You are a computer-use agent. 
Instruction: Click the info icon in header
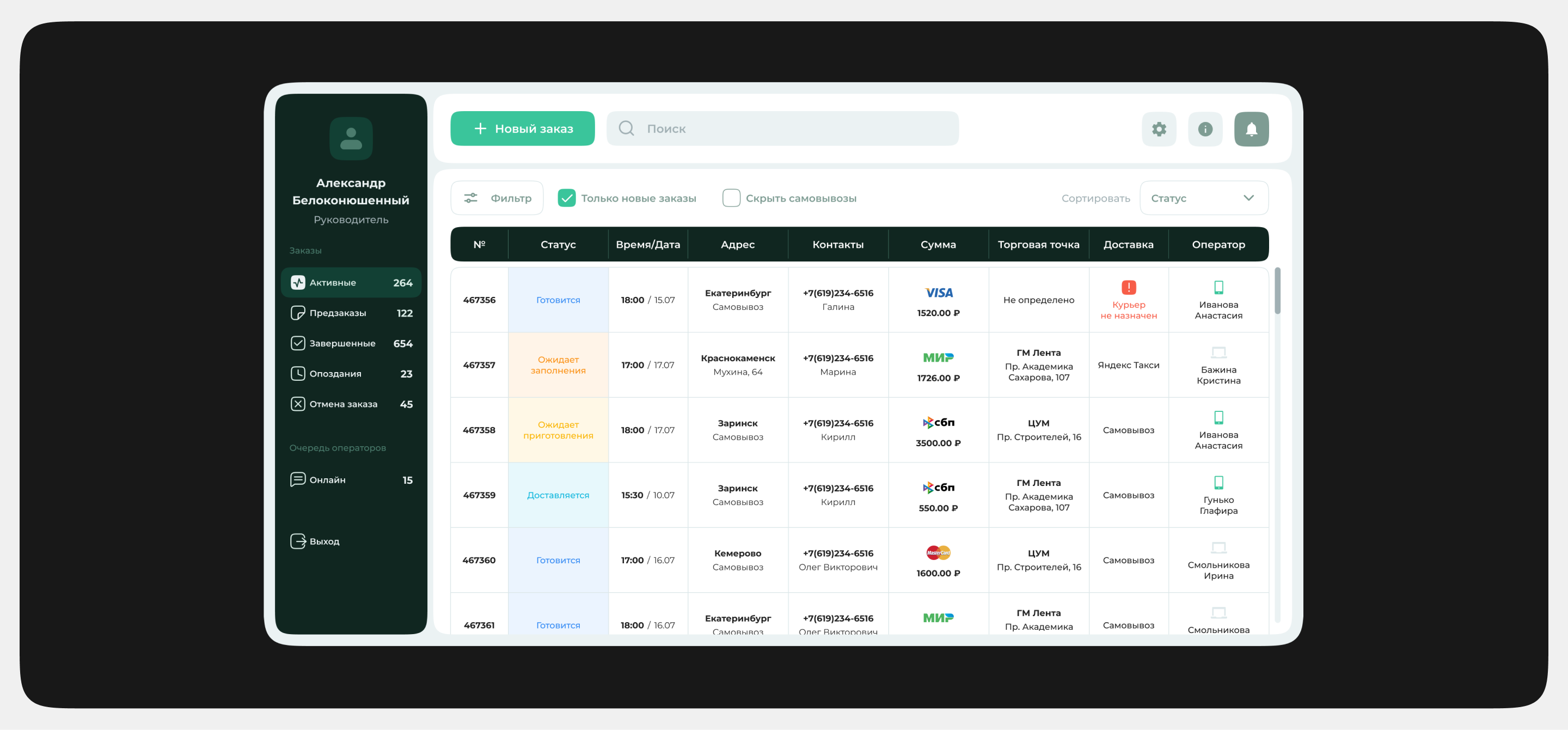coord(1205,129)
